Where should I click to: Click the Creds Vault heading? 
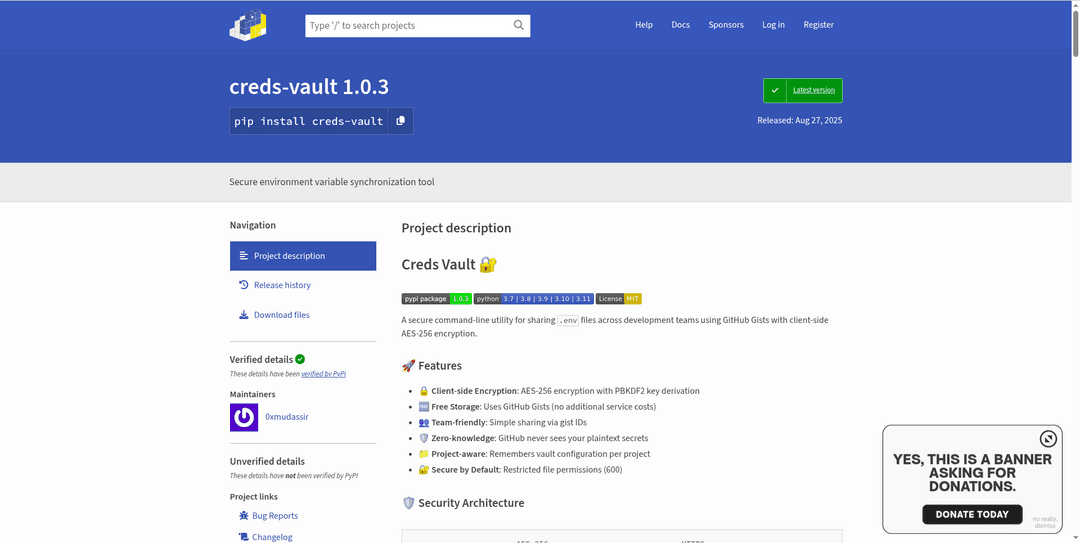tap(449, 265)
